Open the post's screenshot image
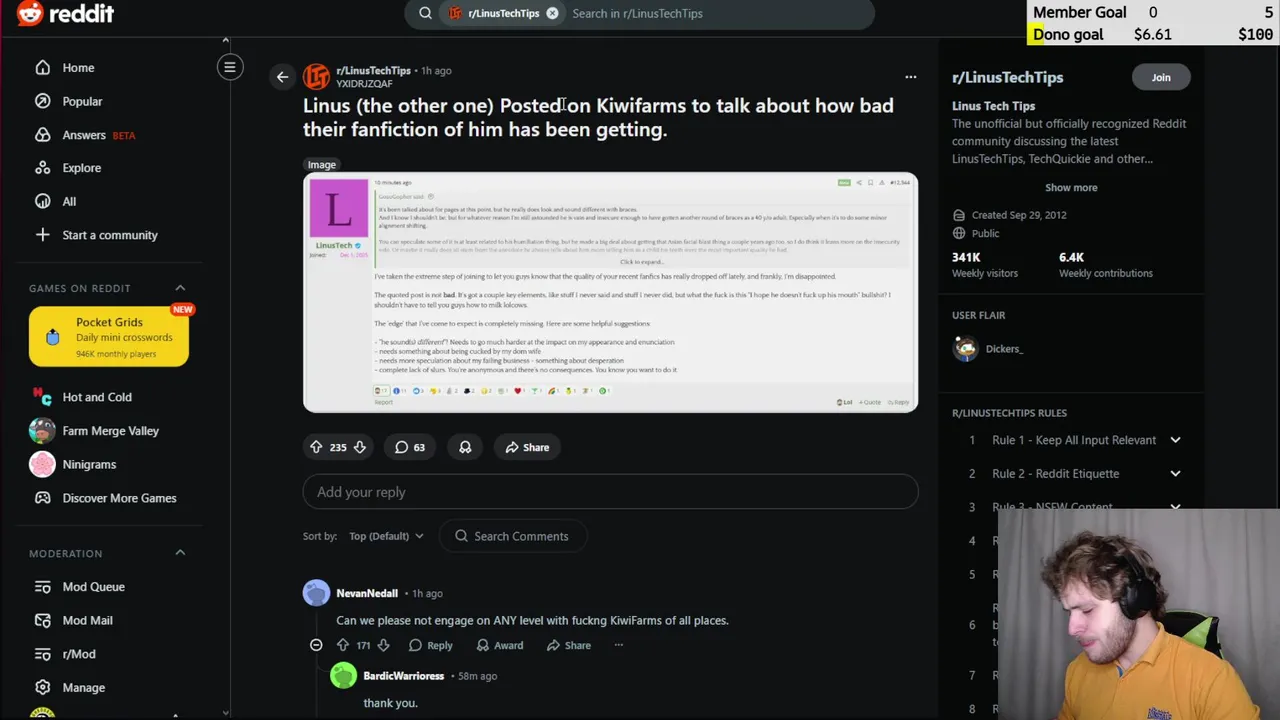Viewport: 1280px width, 720px height. point(610,292)
